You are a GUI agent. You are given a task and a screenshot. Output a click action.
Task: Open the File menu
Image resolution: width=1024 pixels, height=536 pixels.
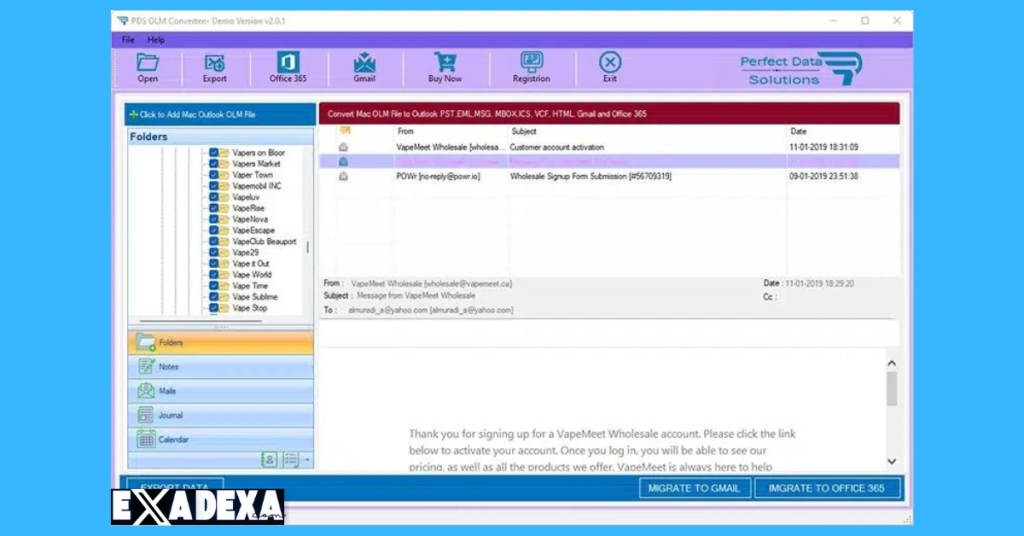click(128, 40)
